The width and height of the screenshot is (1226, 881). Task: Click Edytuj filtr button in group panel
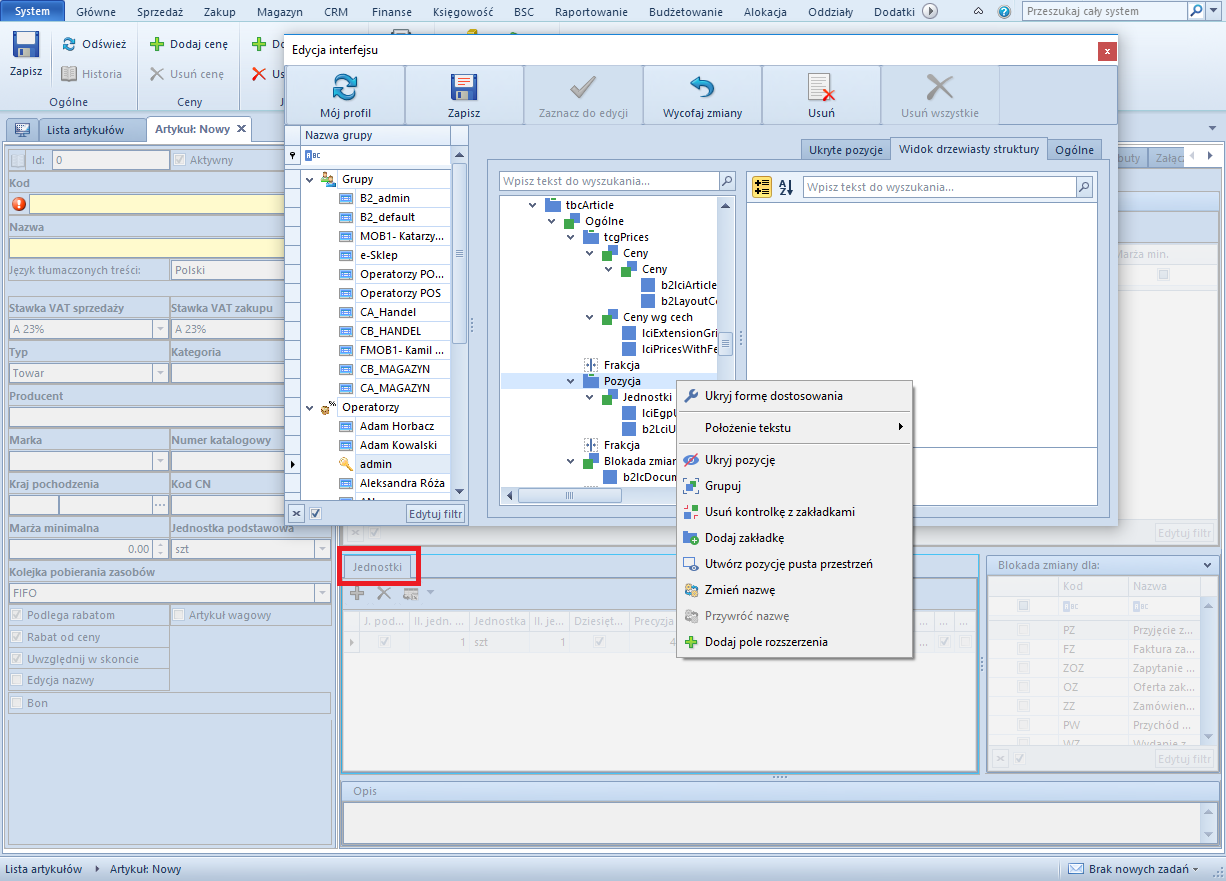click(x=436, y=513)
